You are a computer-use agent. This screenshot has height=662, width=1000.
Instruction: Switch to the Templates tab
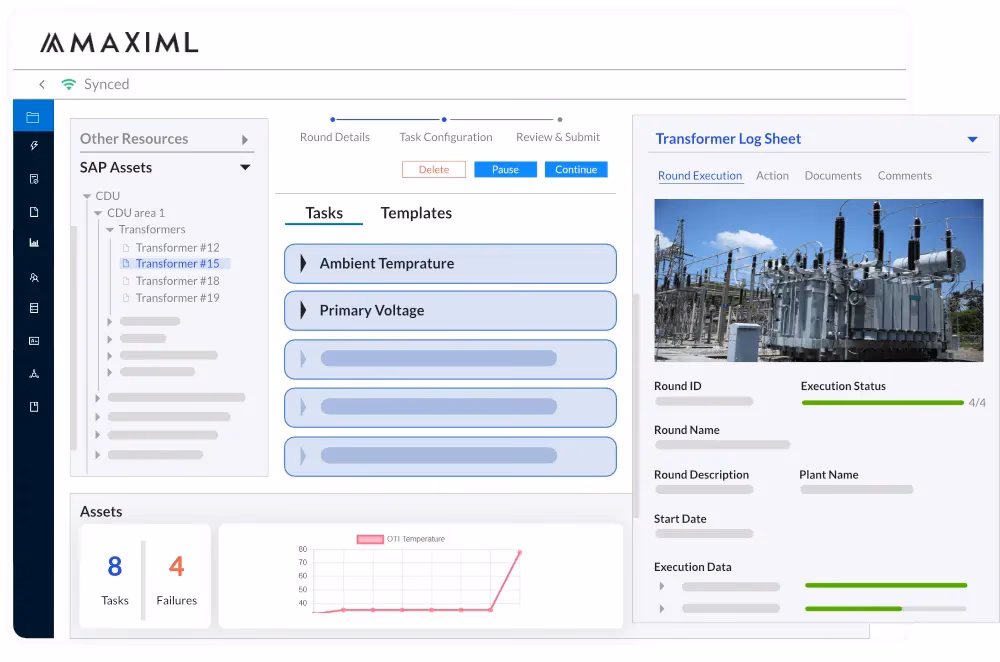416,213
